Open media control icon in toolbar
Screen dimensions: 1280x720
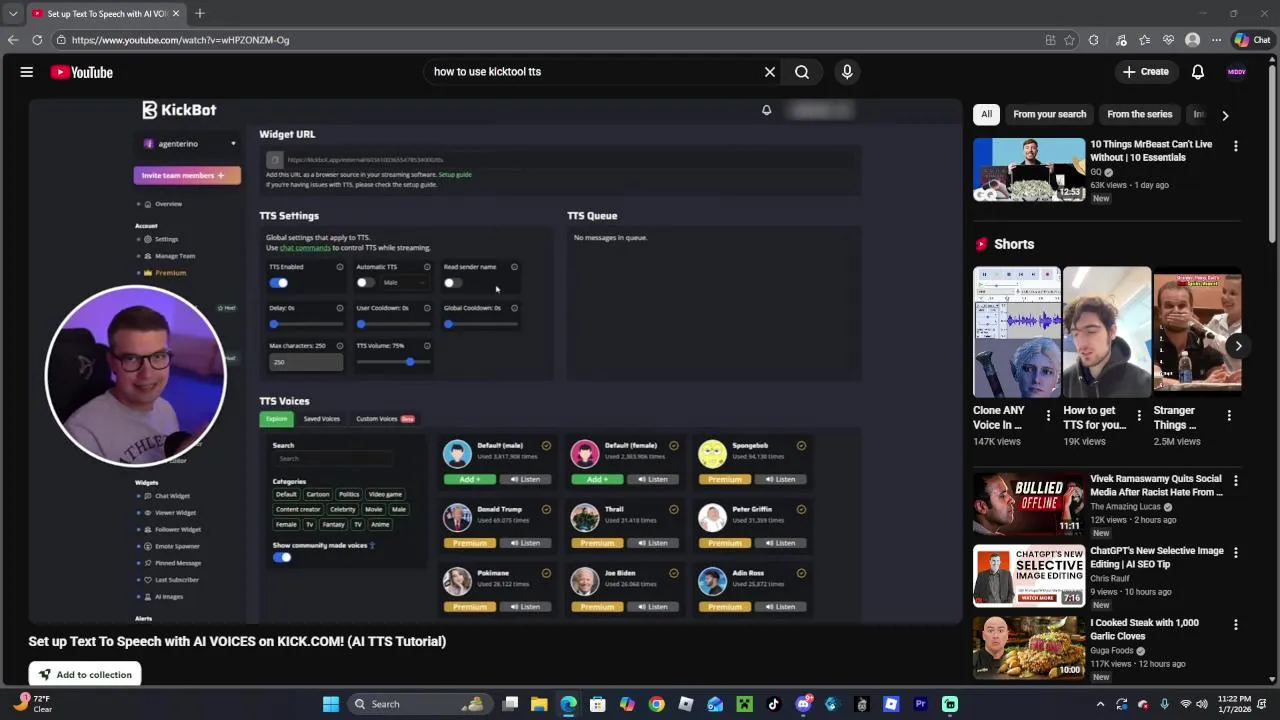point(1121,40)
